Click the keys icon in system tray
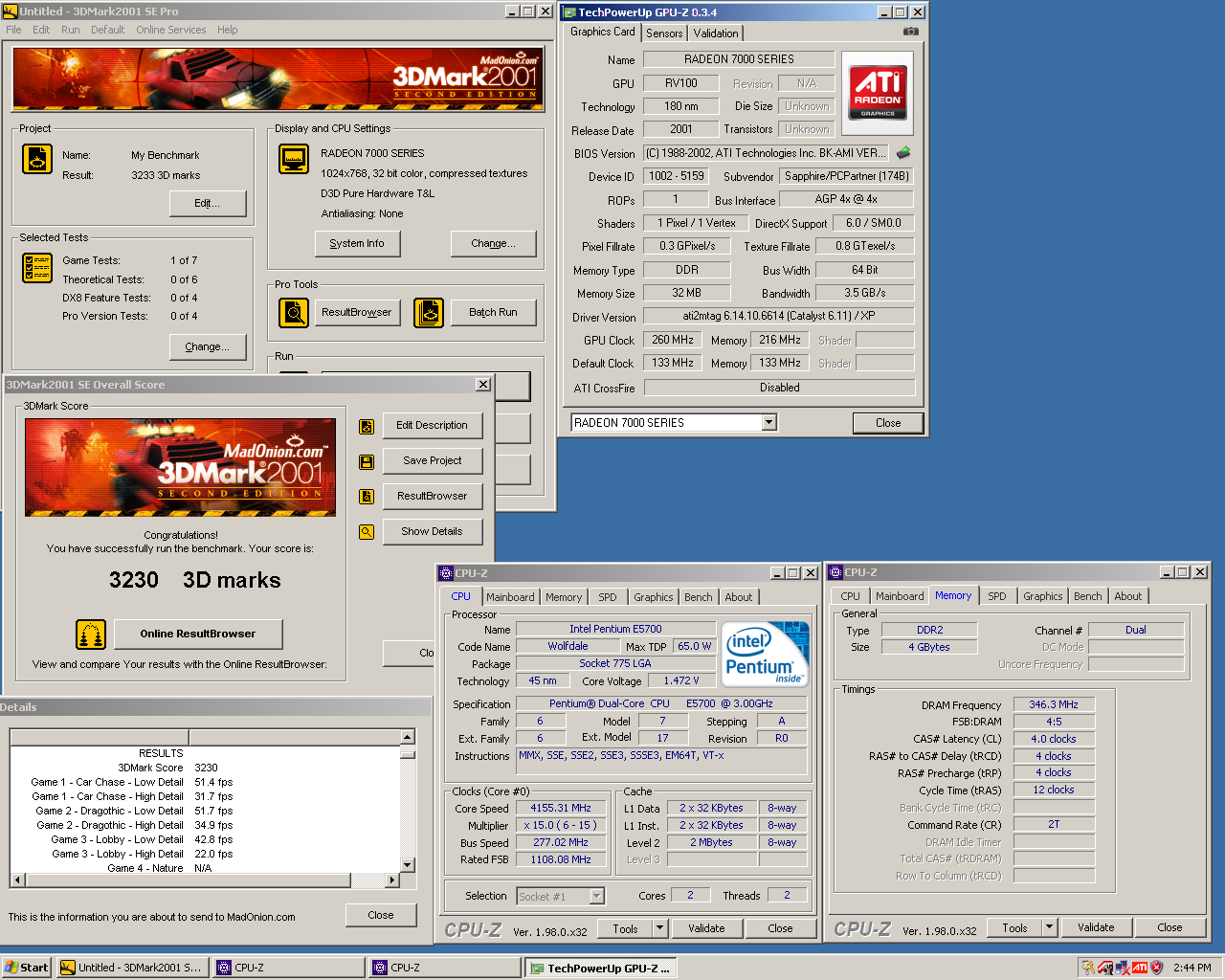1225x980 pixels. click(1089, 968)
